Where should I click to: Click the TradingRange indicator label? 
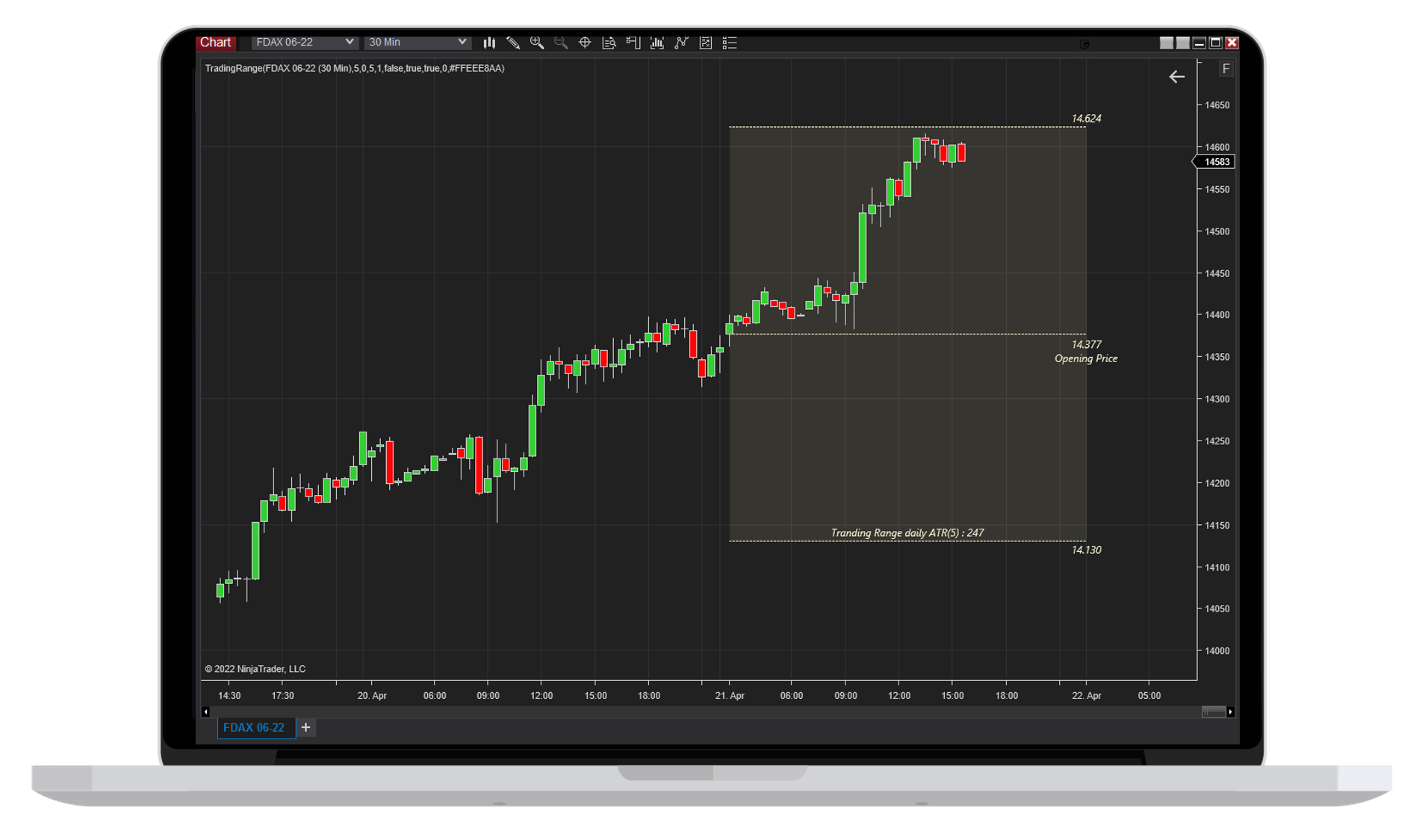pos(355,69)
